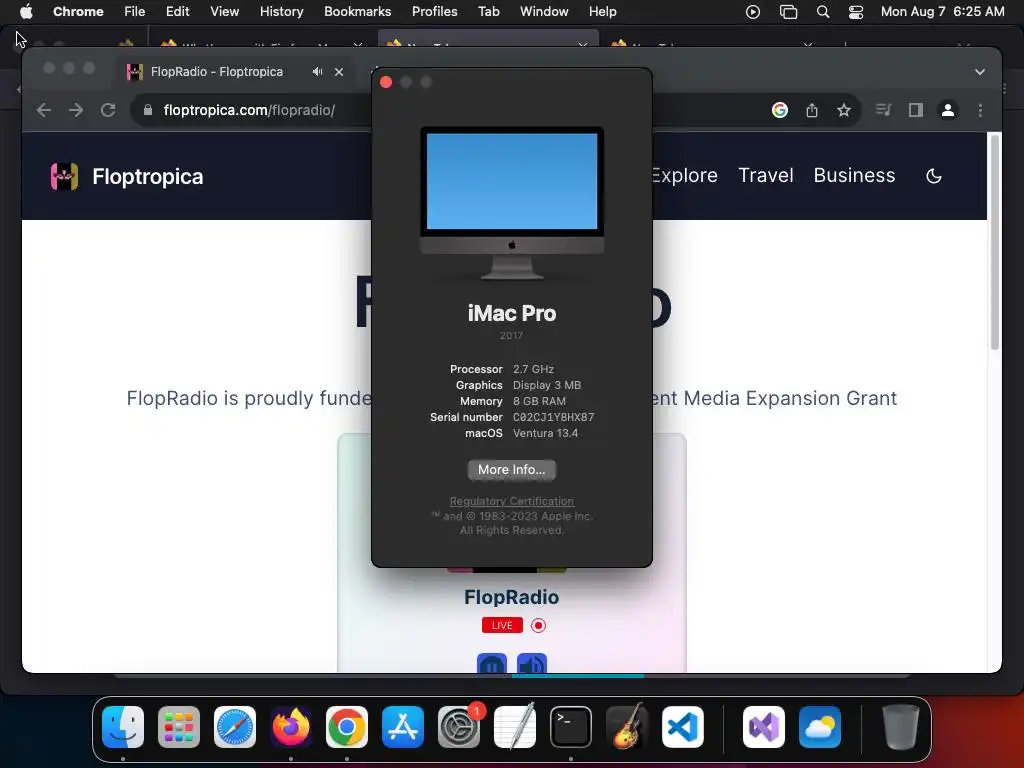This screenshot has height=768, width=1024.
Task: Open Finder from the dock
Action: 123,727
